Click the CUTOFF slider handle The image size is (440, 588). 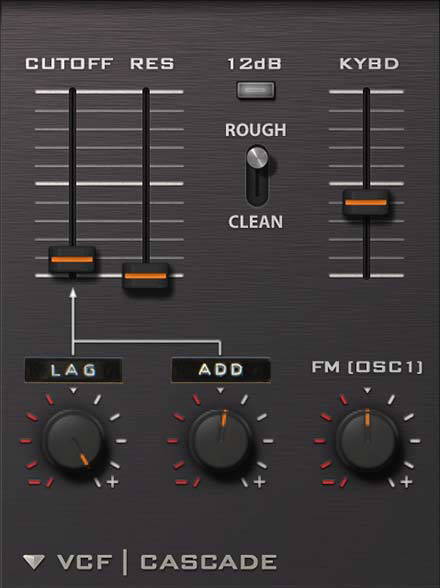pos(72,260)
